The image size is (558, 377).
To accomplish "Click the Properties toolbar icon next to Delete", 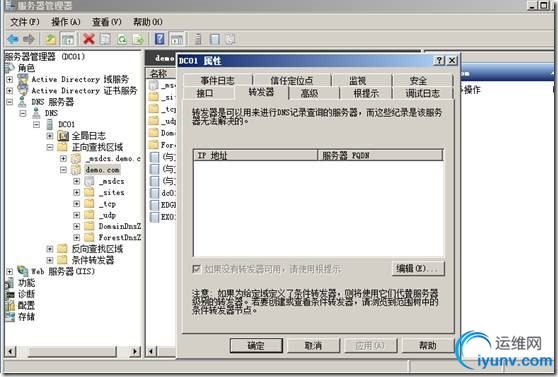I will point(105,39).
